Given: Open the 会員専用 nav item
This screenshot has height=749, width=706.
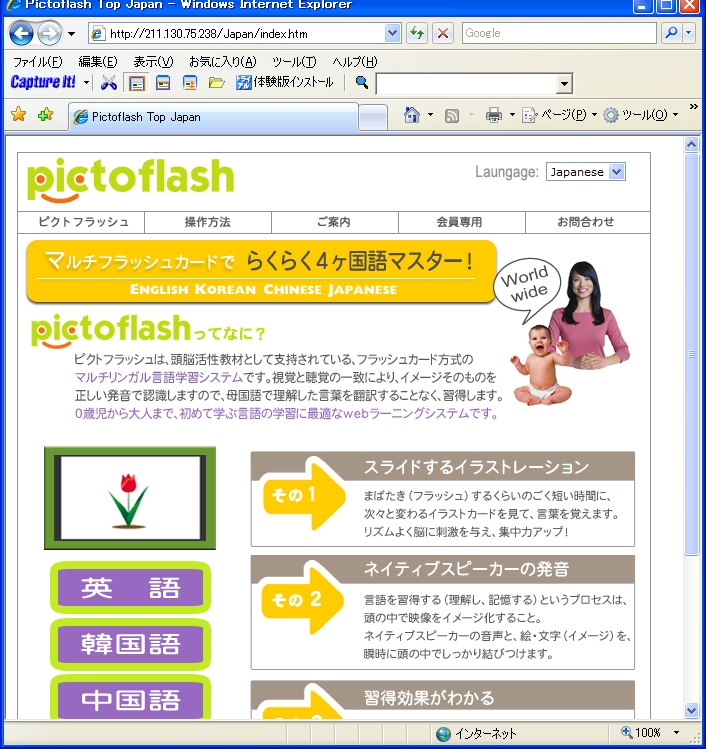Looking at the screenshot, I should (461, 222).
